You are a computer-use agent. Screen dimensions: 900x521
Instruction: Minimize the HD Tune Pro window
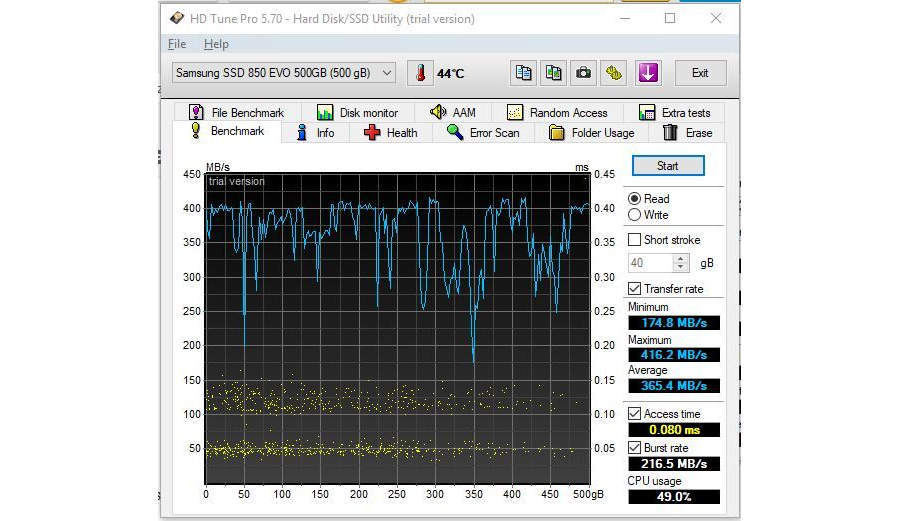click(x=625, y=18)
